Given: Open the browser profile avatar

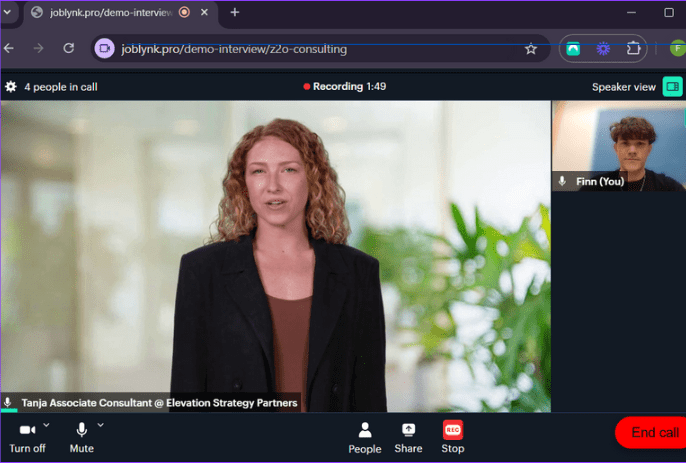Looking at the screenshot, I should point(678,48).
